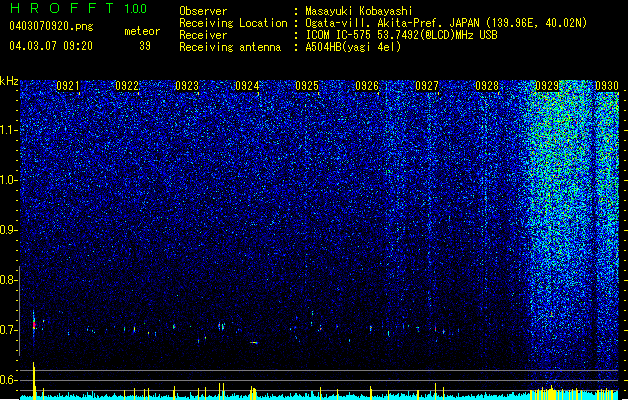
Task: Click the 0929 time marker
Action: (x=547, y=86)
